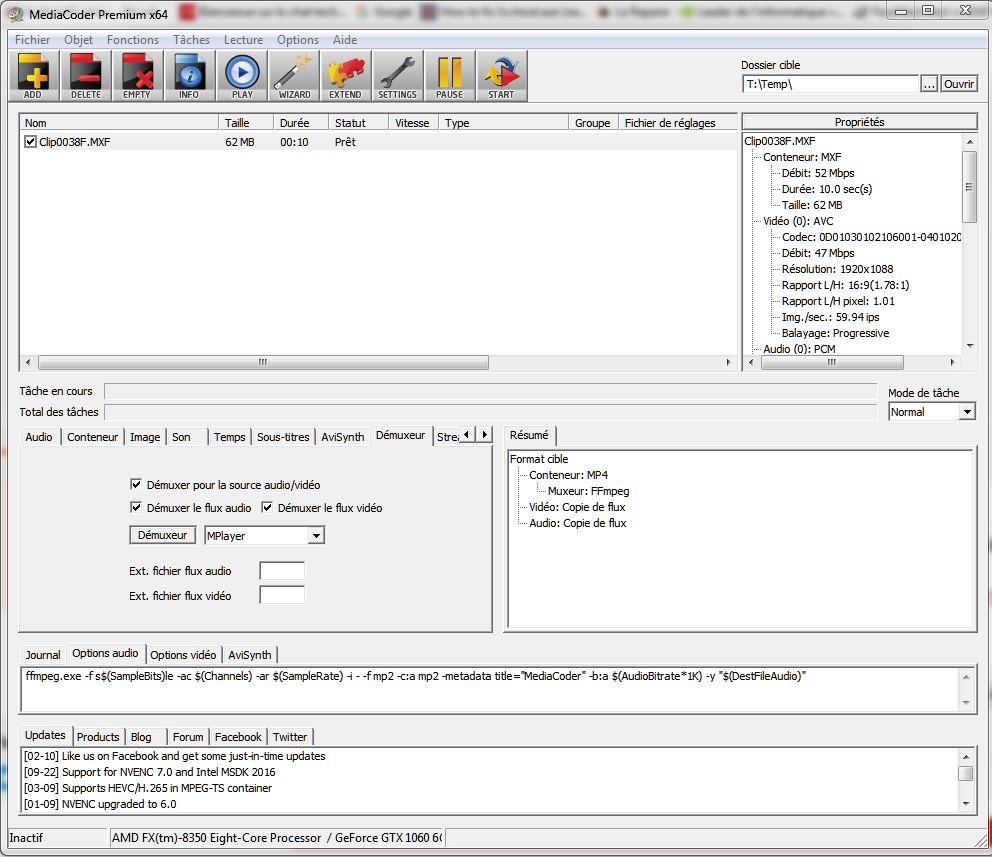Click the Ouvrir button for target folder

[x=959, y=84]
